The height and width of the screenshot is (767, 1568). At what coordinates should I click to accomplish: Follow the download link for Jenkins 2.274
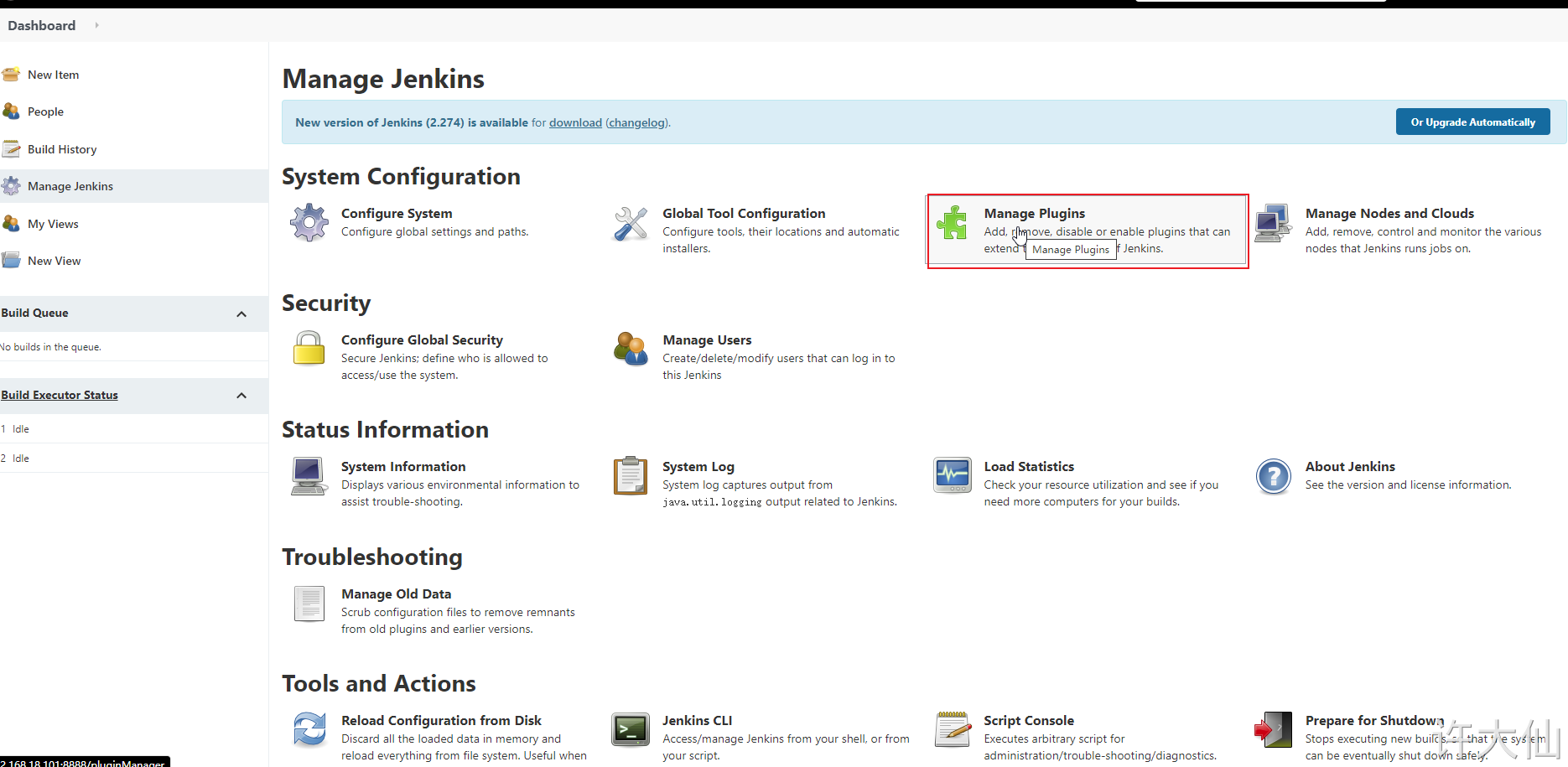(x=575, y=122)
